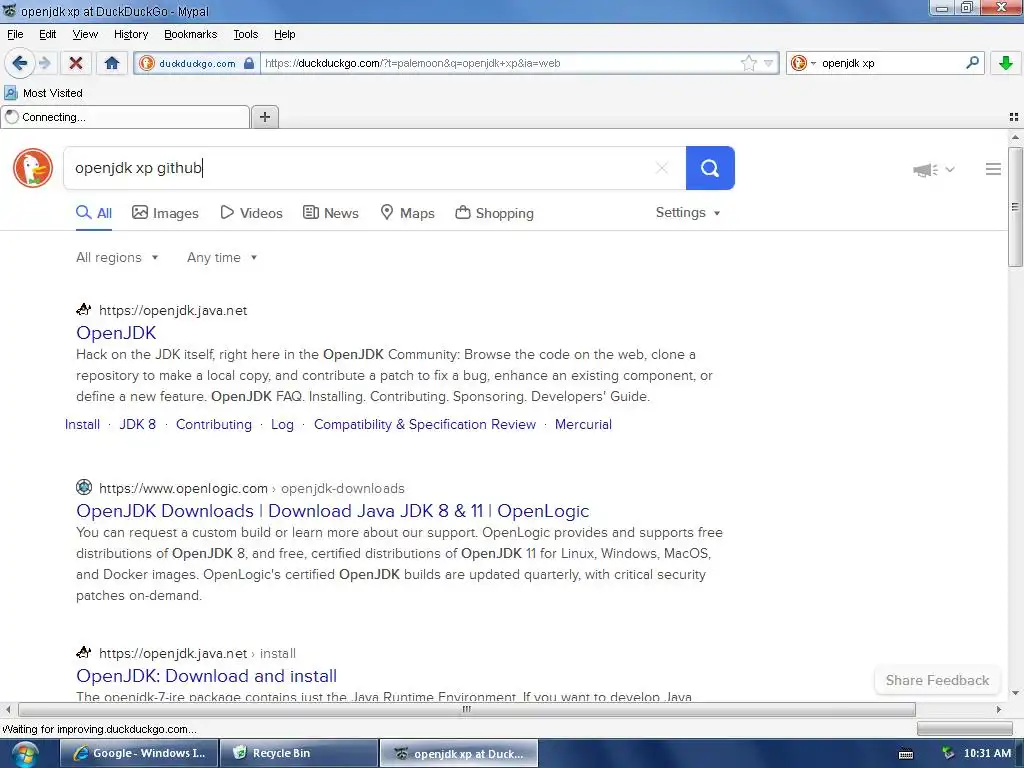Open the Tools menu
This screenshot has height=768, width=1024.
click(246, 35)
